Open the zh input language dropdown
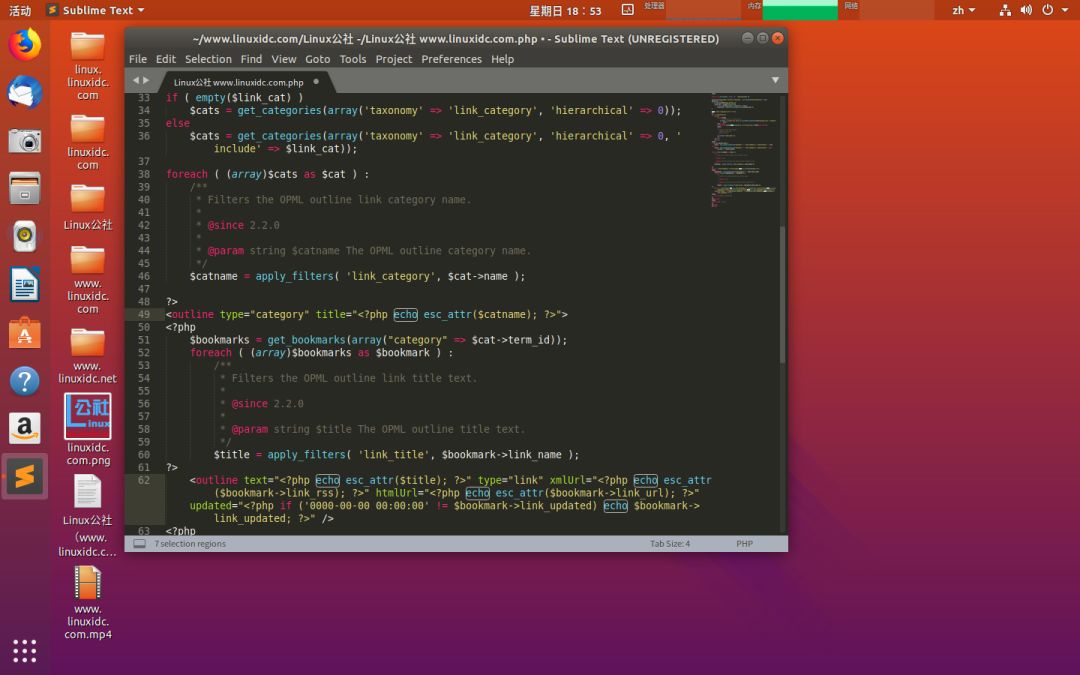The height and width of the screenshot is (675, 1080). click(963, 10)
